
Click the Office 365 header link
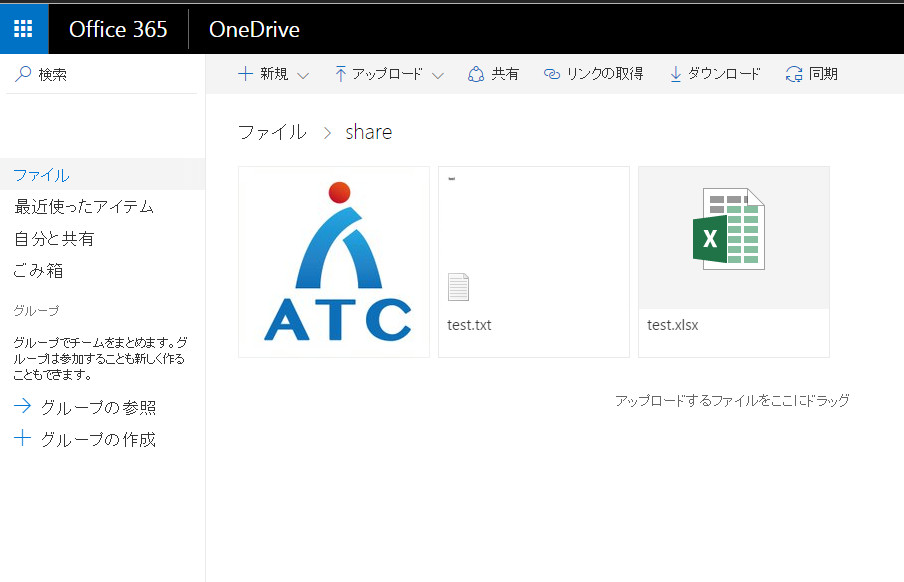point(118,29)
